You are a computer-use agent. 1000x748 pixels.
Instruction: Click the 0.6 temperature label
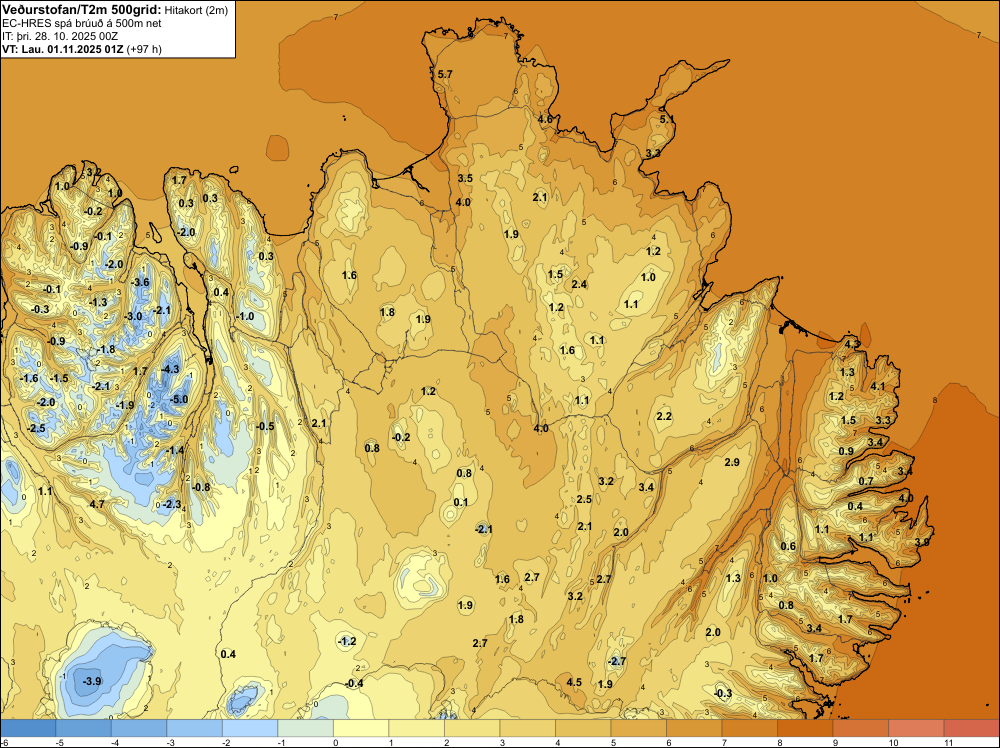[788, 546]
